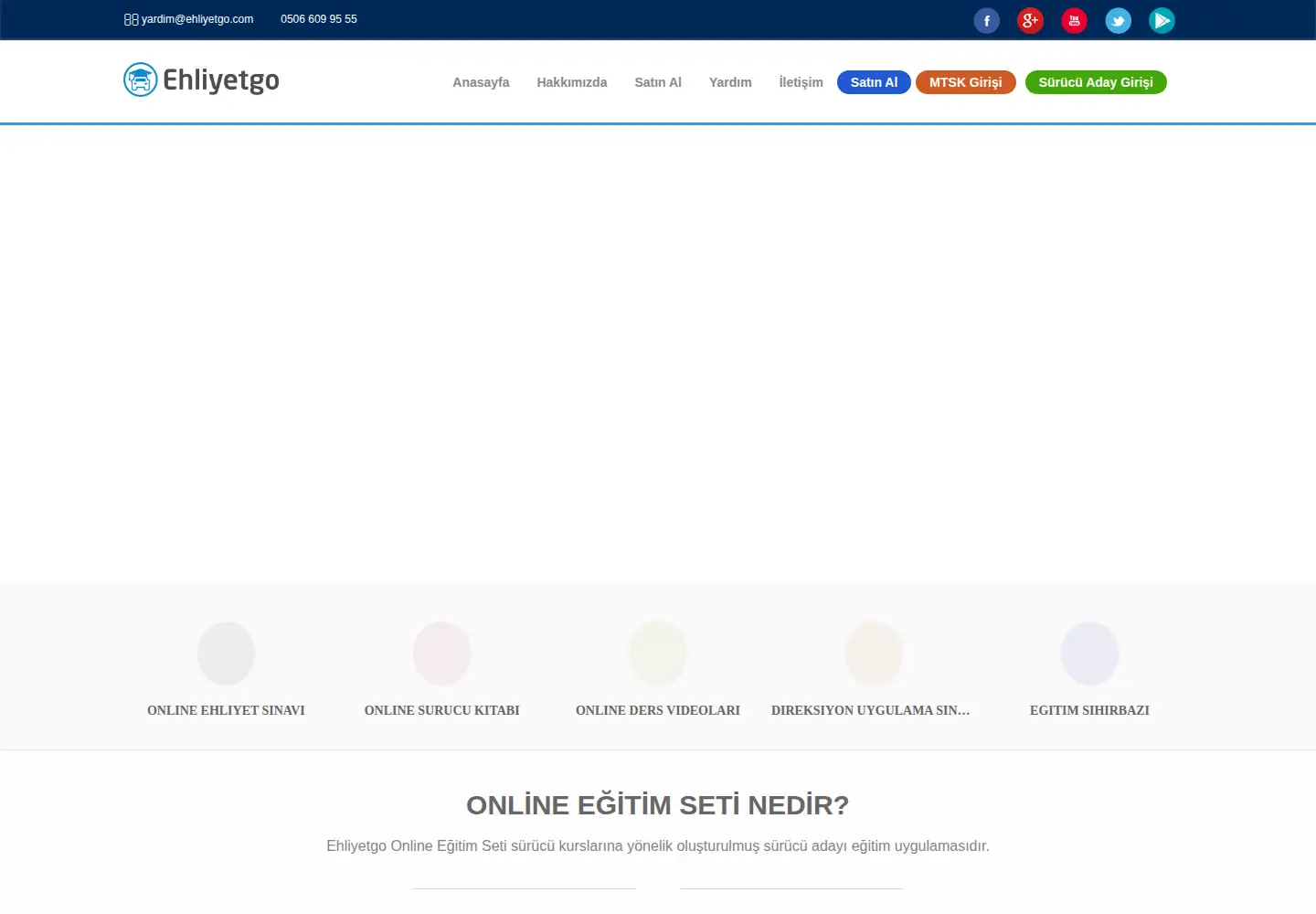The width and height of the screenshot is (1316, 914).
Task: Select the Online Ehliyet Sinavi circle icon
Action: [x=226, y=654]
